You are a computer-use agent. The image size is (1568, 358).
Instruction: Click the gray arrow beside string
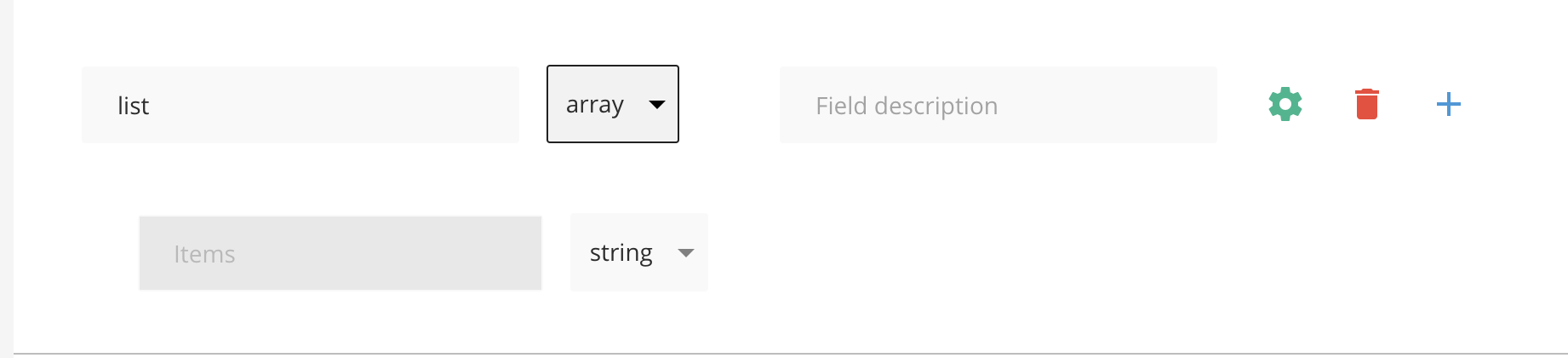pyautogui.click(x=685, y=253)
